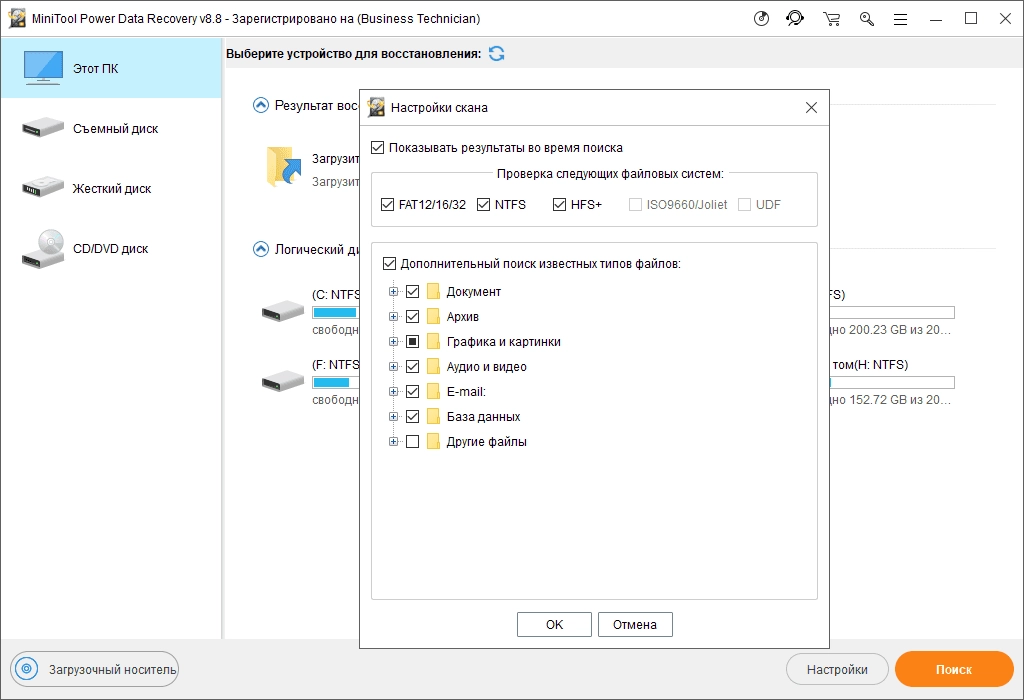Screen dimensions: 1024x700
Task: Click the E-mail folder icon
Action: point(433,392)
